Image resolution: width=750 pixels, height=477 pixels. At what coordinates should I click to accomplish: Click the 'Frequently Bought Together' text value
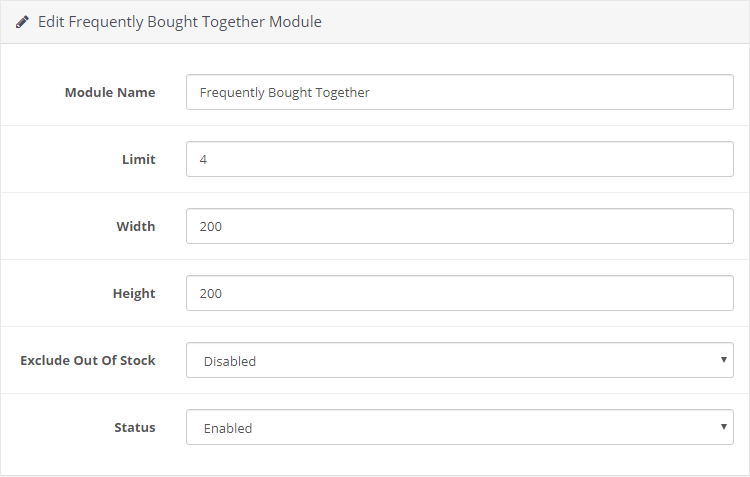[285, 93]
